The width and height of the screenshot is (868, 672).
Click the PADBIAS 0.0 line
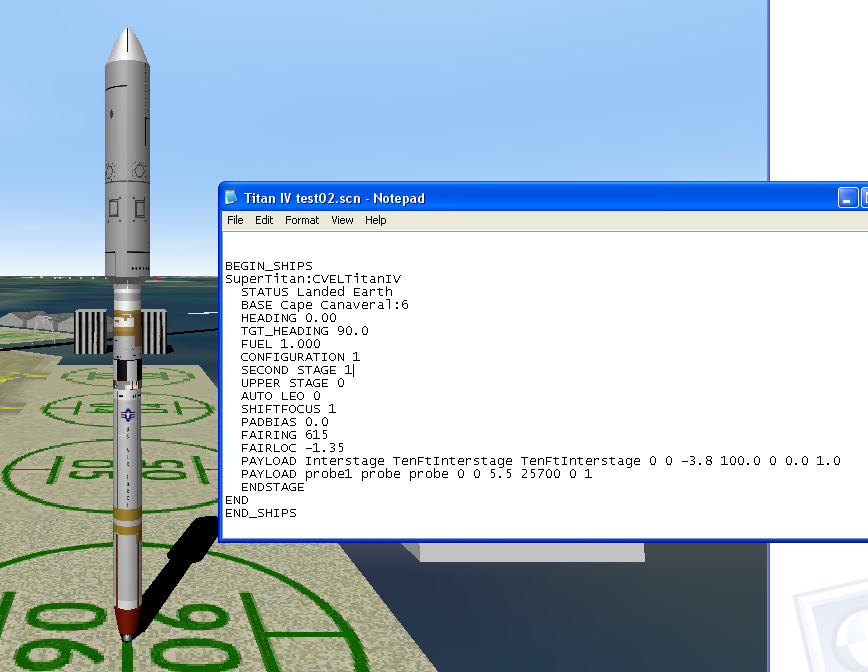pos(285,422)
